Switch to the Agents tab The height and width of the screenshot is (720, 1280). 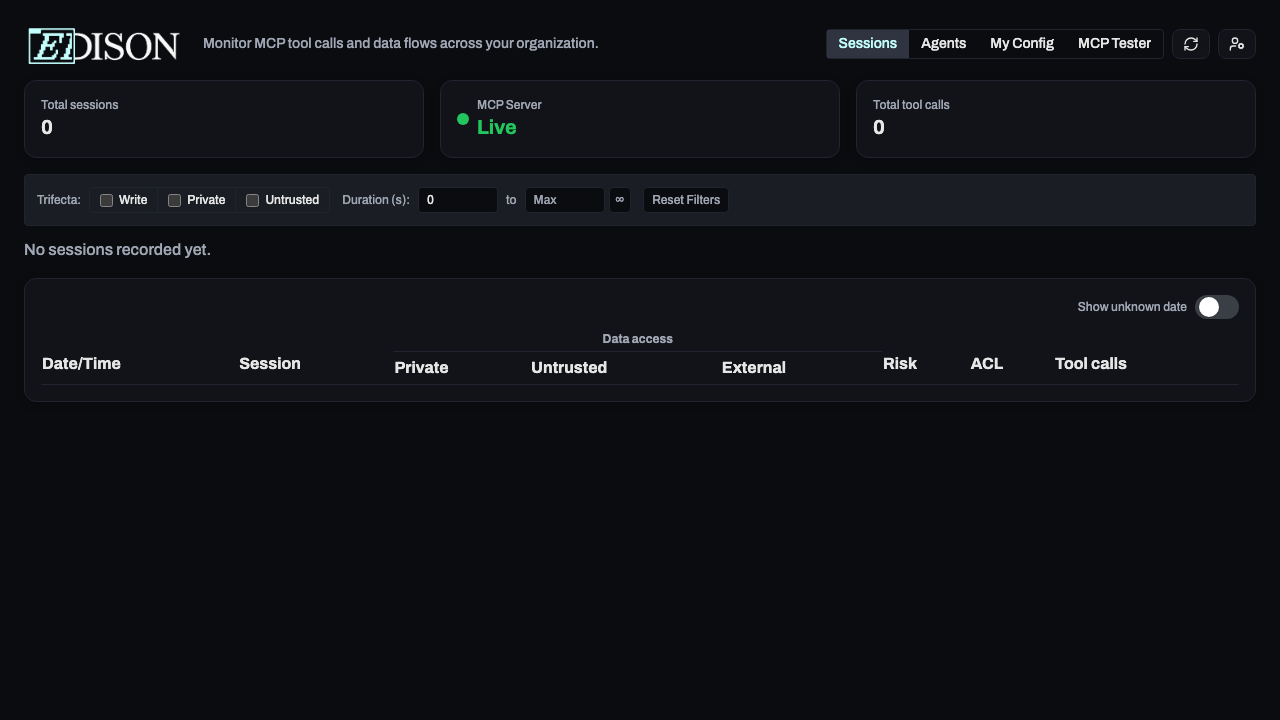click(x=943, y=43)
